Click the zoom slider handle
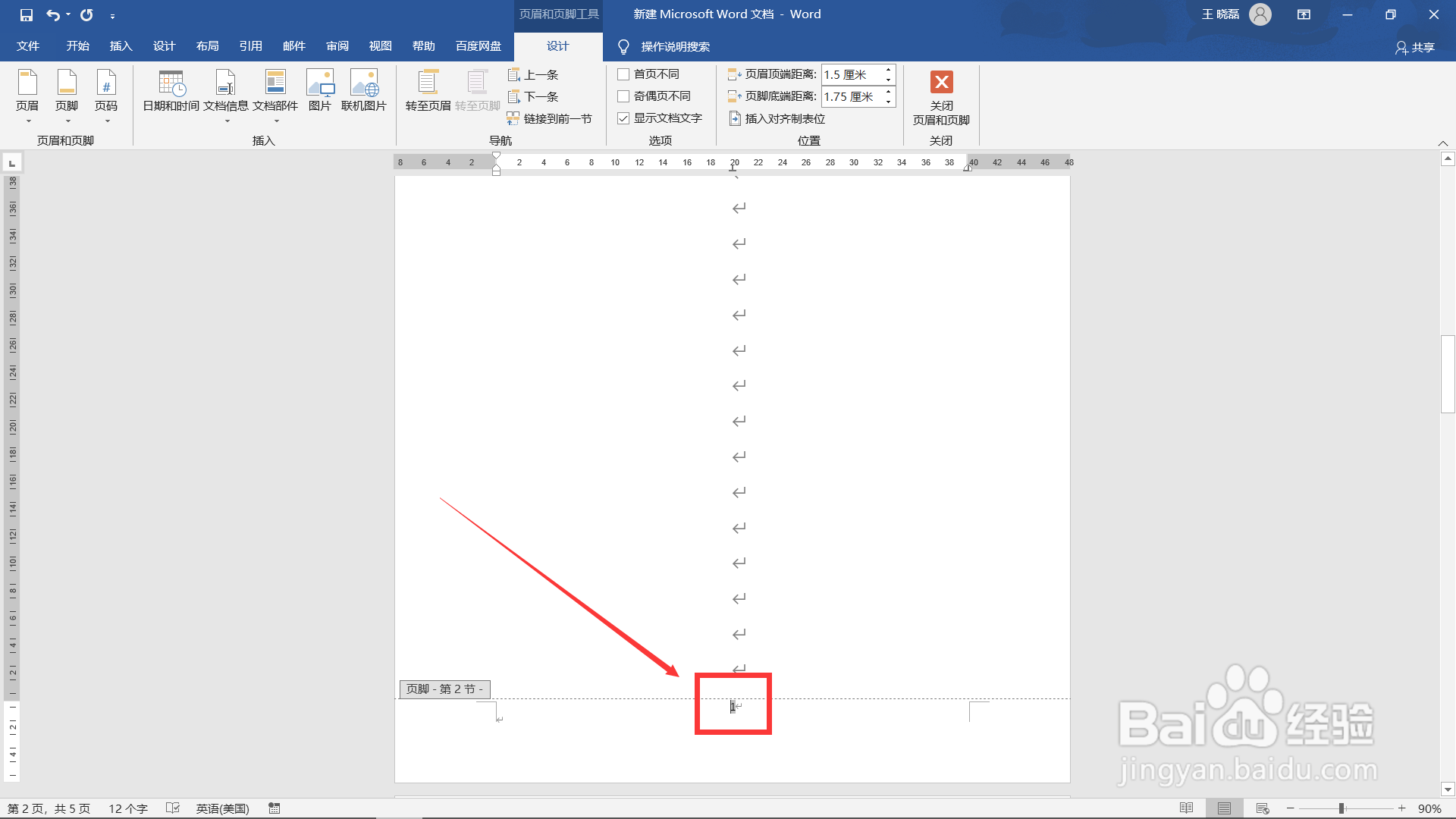 tap(1341, 808)
